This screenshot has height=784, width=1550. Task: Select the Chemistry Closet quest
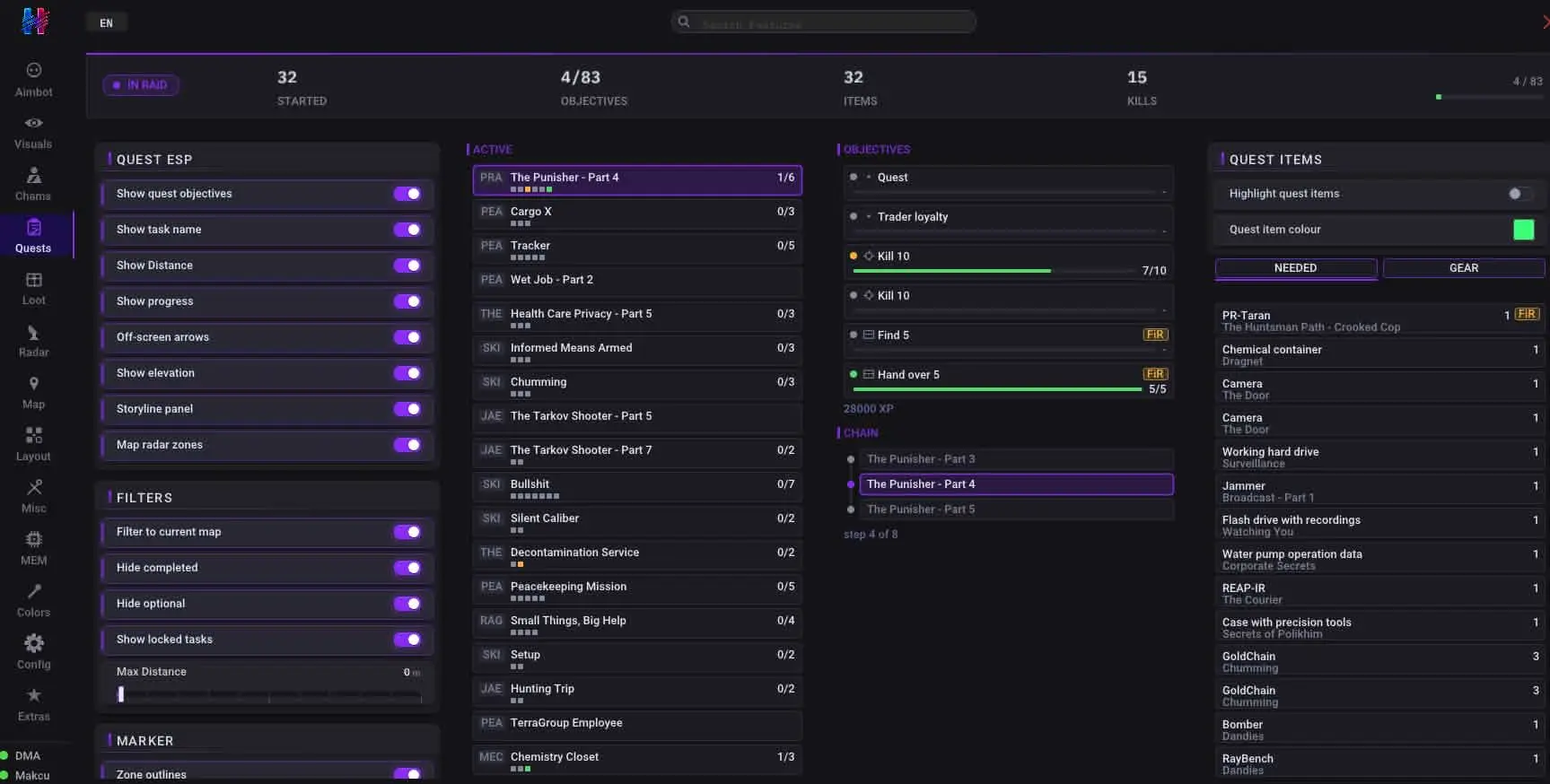(637, 760)
